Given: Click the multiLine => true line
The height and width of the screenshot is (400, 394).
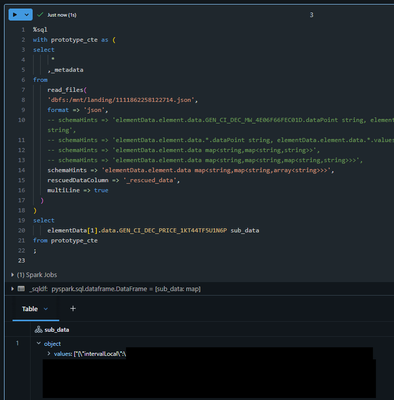Looking at the screenshot, I should [78, 190].
